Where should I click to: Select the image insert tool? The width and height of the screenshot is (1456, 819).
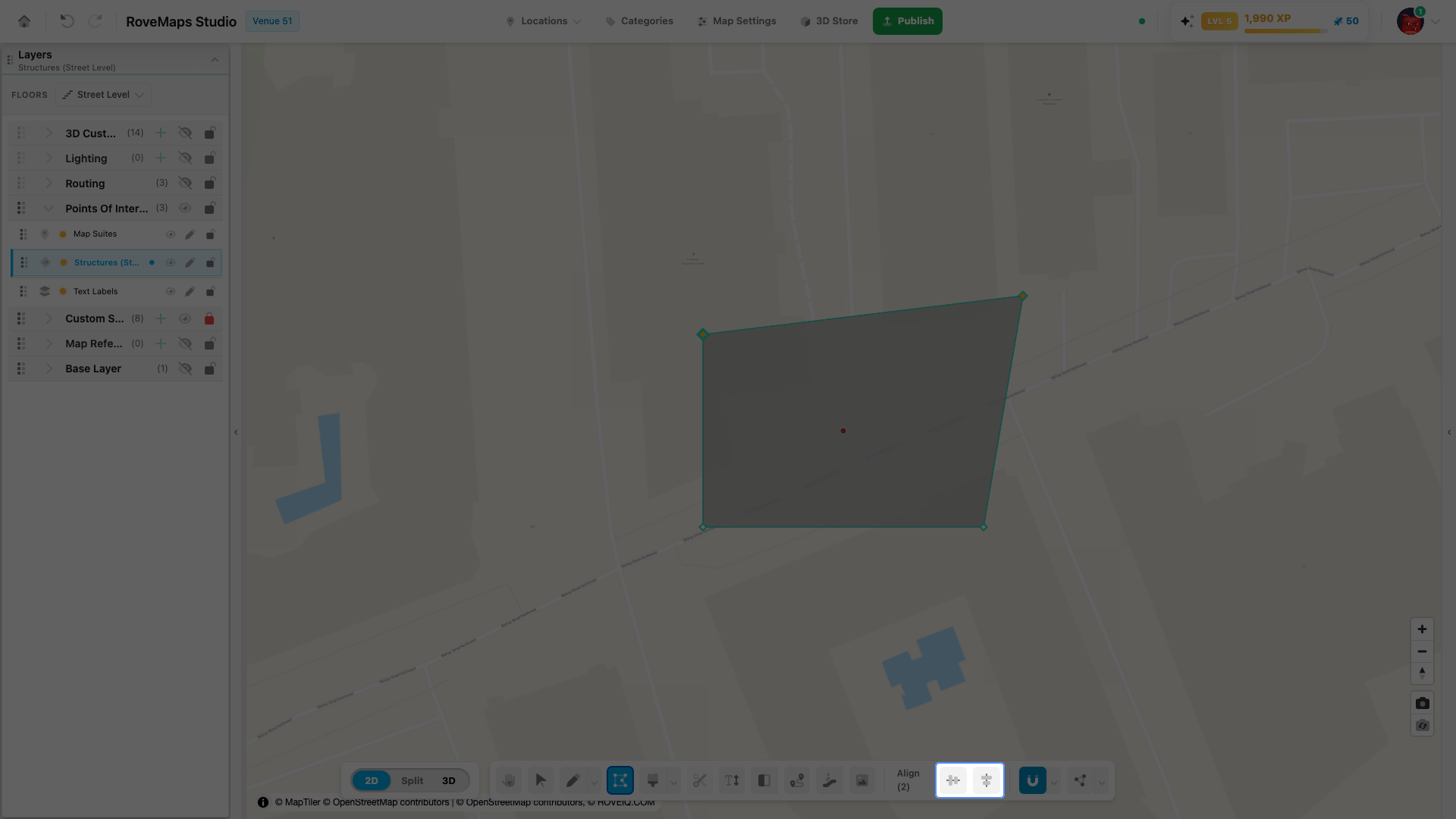coord(862,780)
